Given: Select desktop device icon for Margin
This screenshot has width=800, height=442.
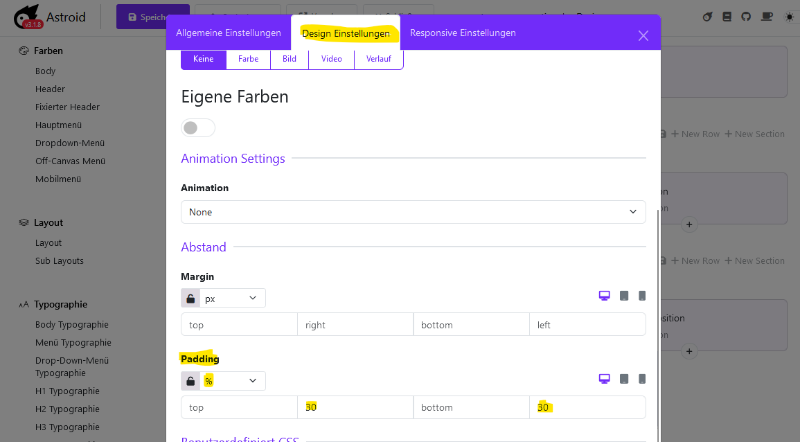Looking at the screenshot, I should [x=604, y=296].
